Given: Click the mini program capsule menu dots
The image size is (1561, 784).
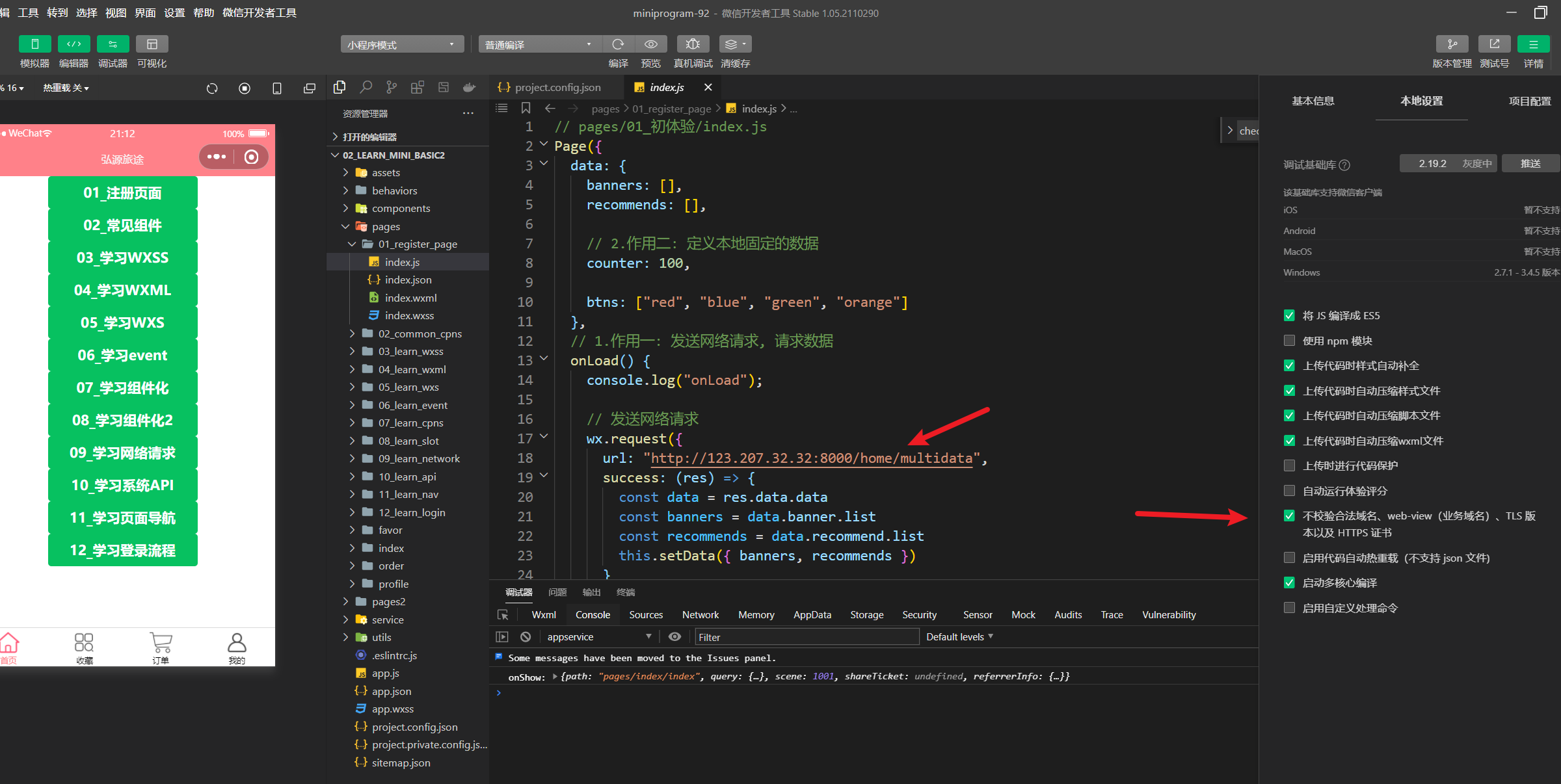Looking at the screenshot, I should (x=217, y=157).
